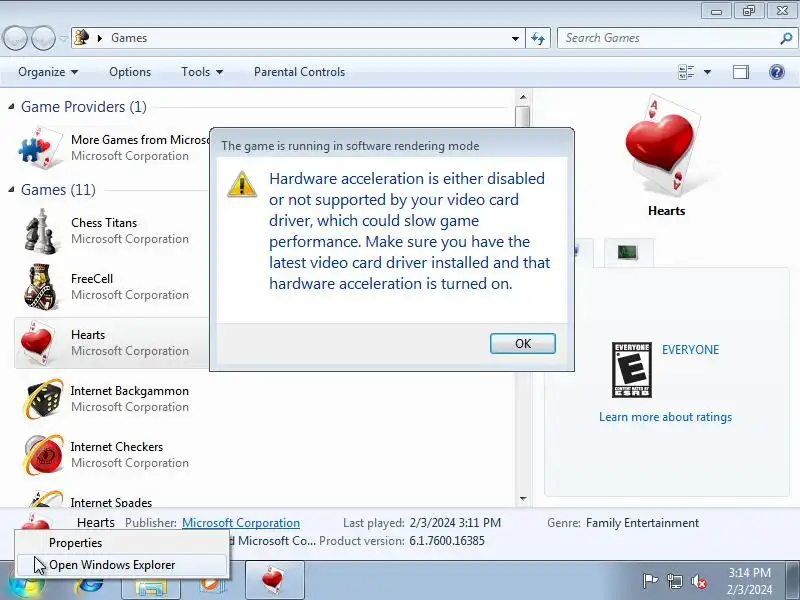Screen dimensions: 800x600
Task: Click scrollbar down arrow in game list
Action: click(x=522, y=498)
